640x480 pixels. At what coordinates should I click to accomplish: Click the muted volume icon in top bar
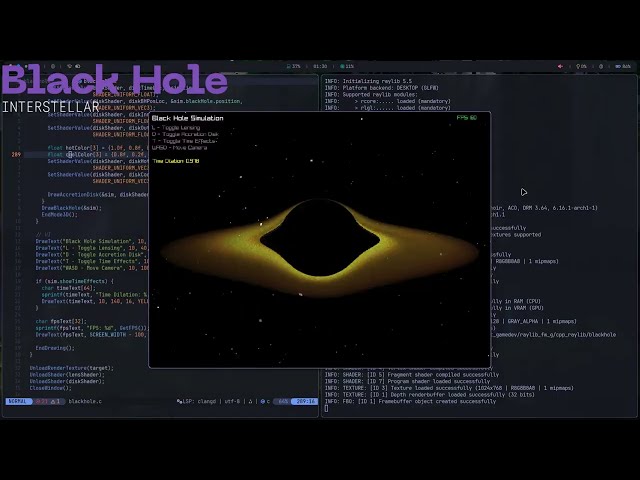click(x=560, y=66)
